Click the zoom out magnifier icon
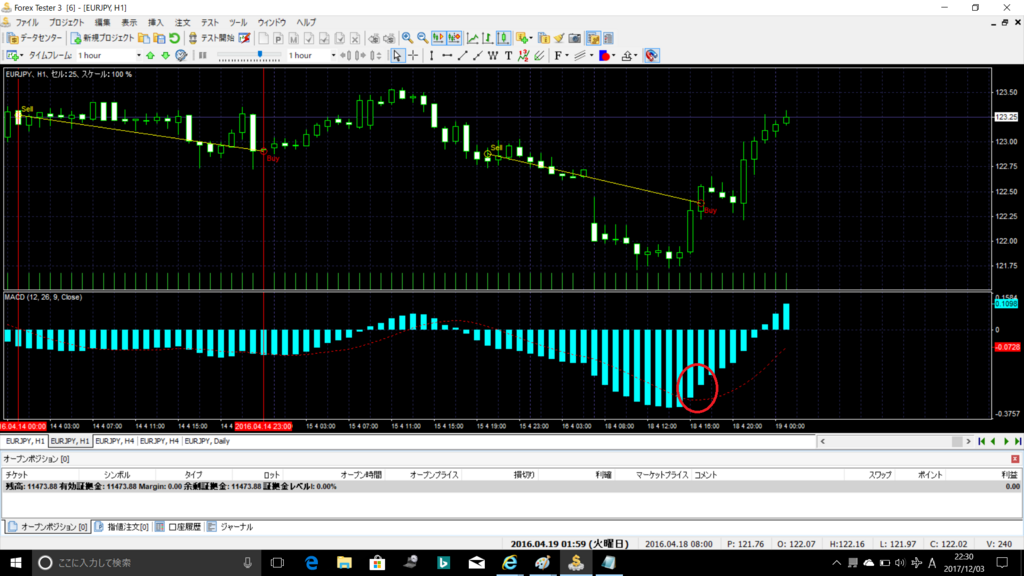 423,39
